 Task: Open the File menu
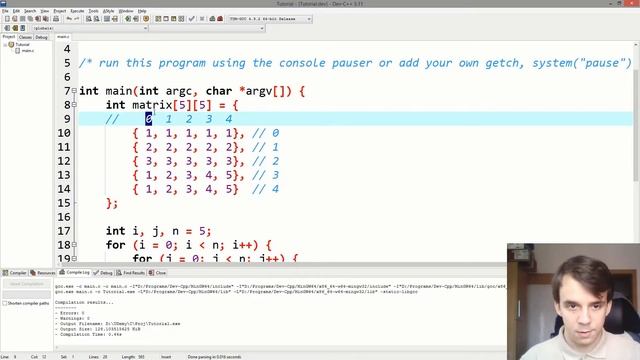pos(5,11)
